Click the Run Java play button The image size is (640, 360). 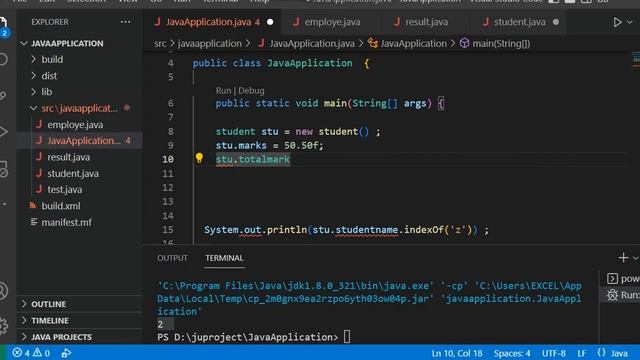click(617, 22)
